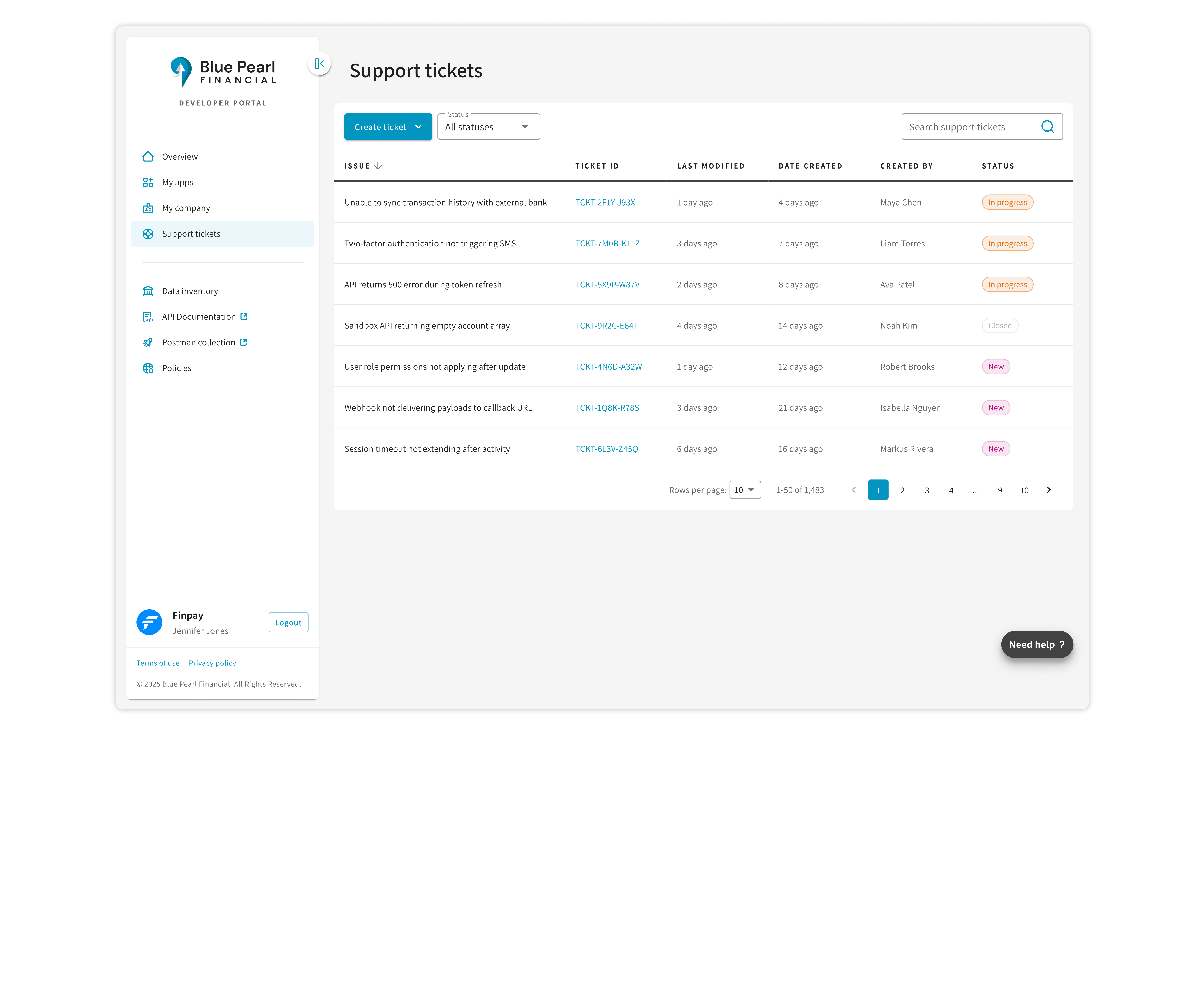Click the My apps grid icon
The width and height of the screenshot is (1204, 991).
(148, 182)
